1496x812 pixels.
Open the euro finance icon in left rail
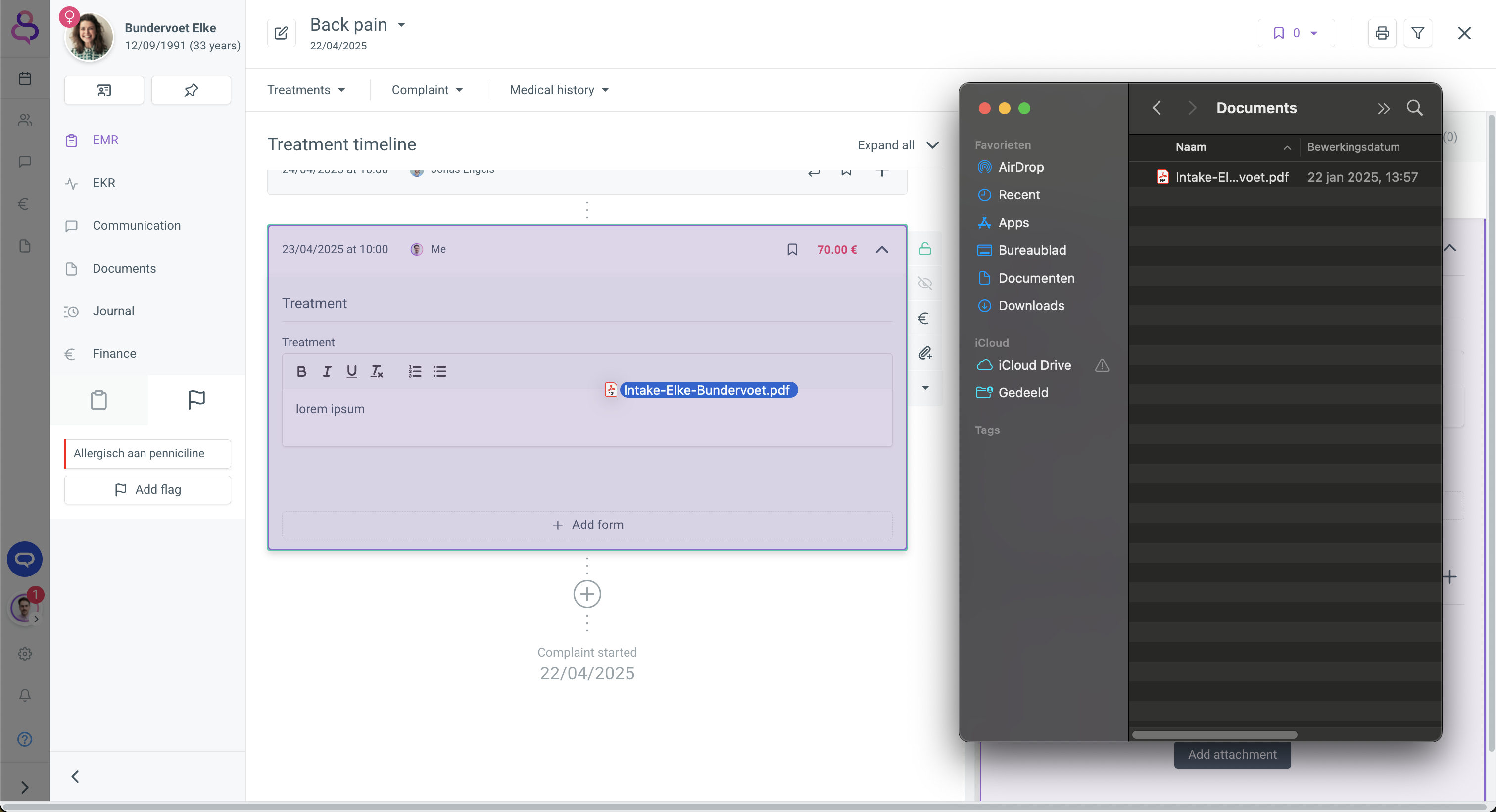point(24,204)
